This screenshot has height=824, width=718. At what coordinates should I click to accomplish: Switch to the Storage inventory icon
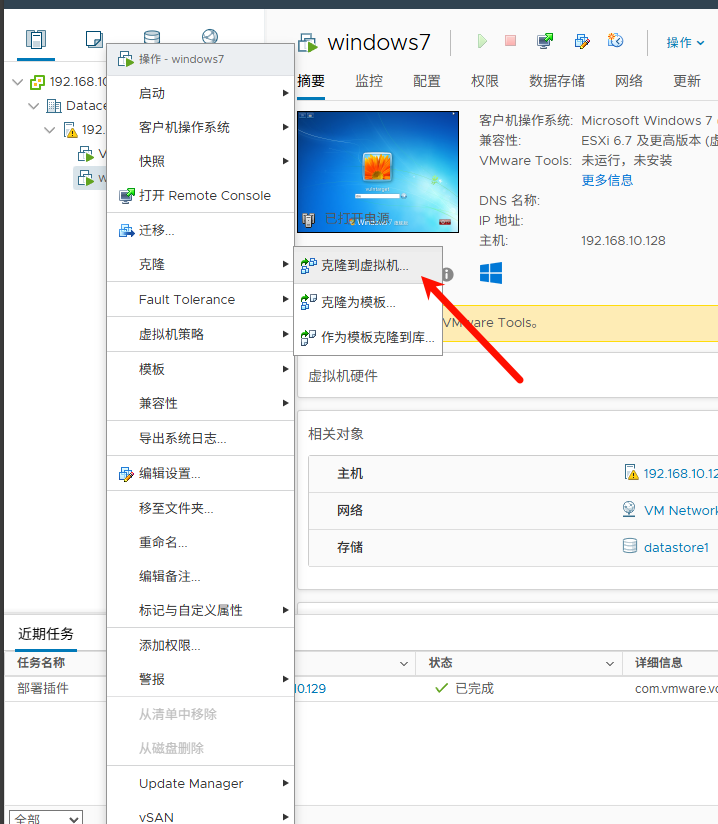[151, 39]
